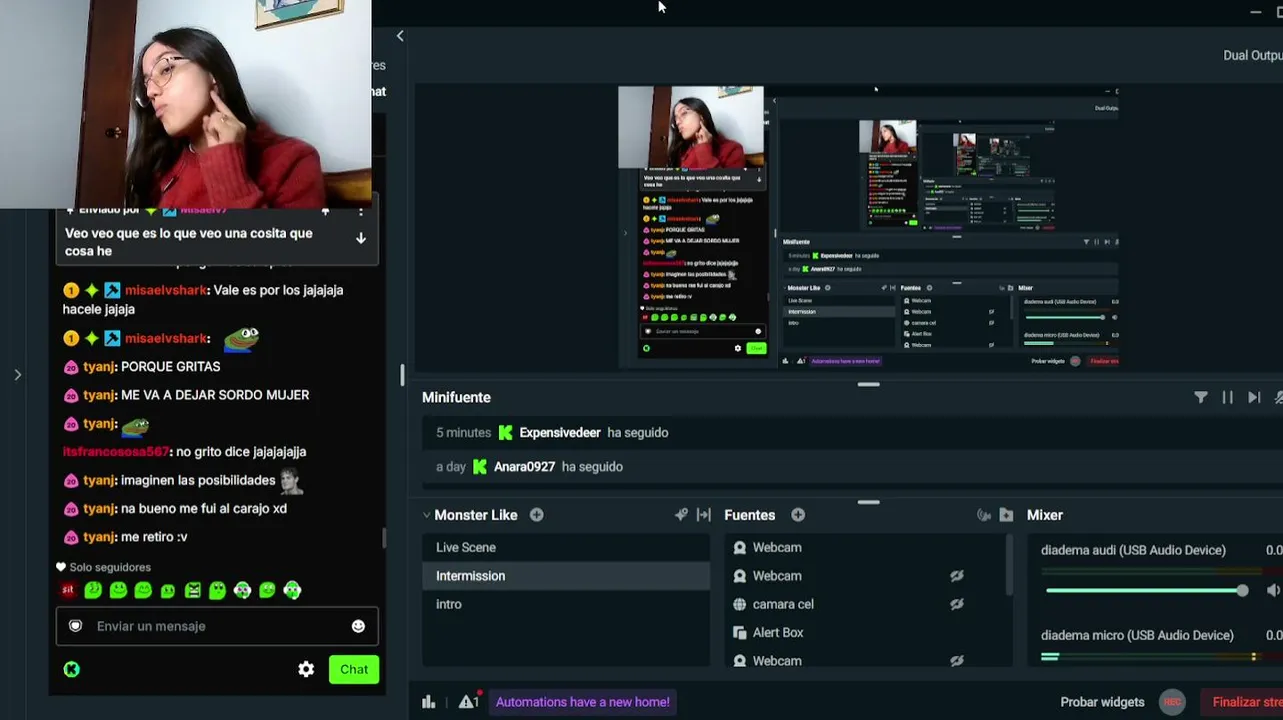Show the hidden last Webcam source
This screenshot has width=1283, height=720.
point(957,661)
